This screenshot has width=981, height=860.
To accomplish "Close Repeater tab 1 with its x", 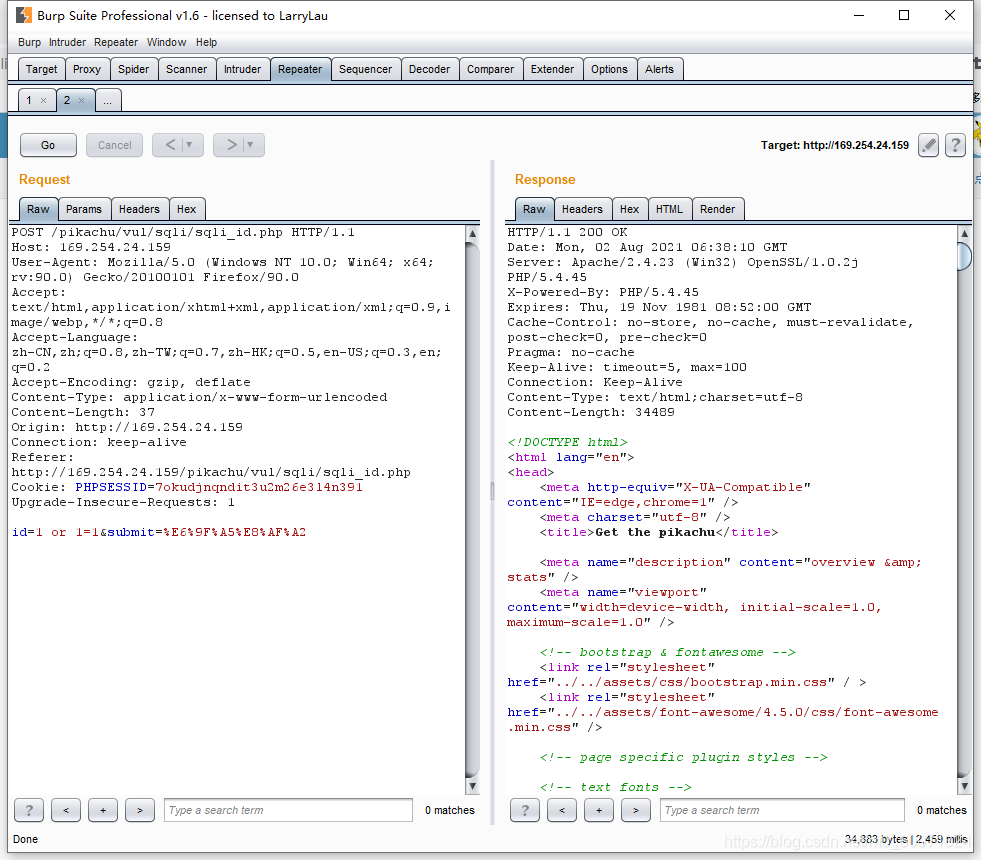I will tap(43, 100).
